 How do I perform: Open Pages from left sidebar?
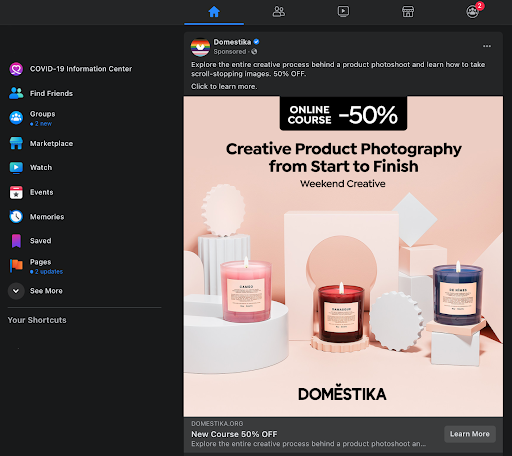41,262
